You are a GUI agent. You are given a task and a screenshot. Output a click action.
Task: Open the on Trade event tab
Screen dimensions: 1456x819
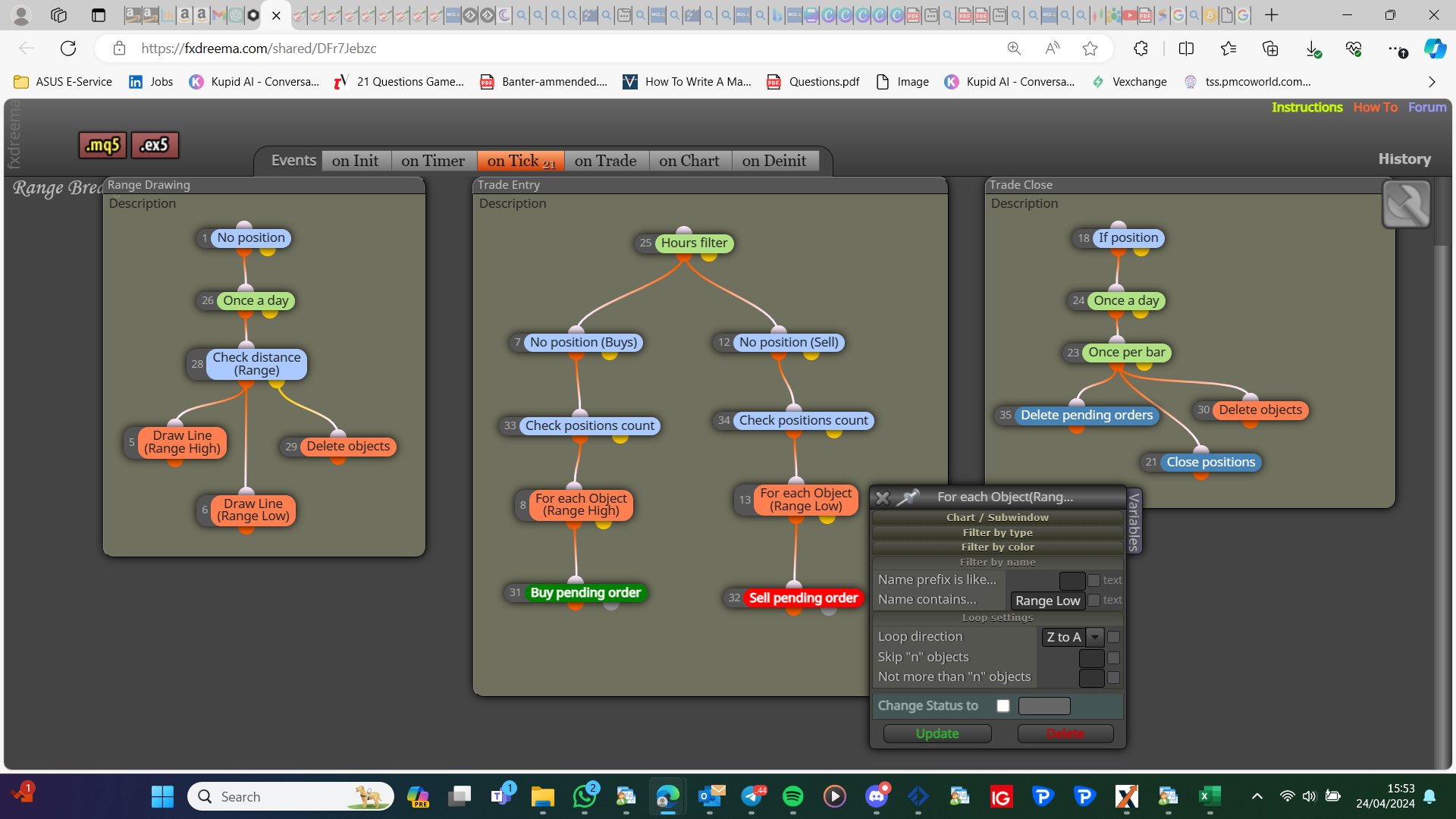(x=605, y=161)
